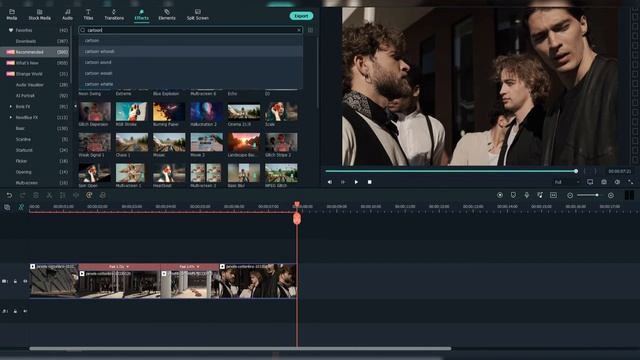Click the Crop icon in the timeline toolbar

click(x=62, y=196)
